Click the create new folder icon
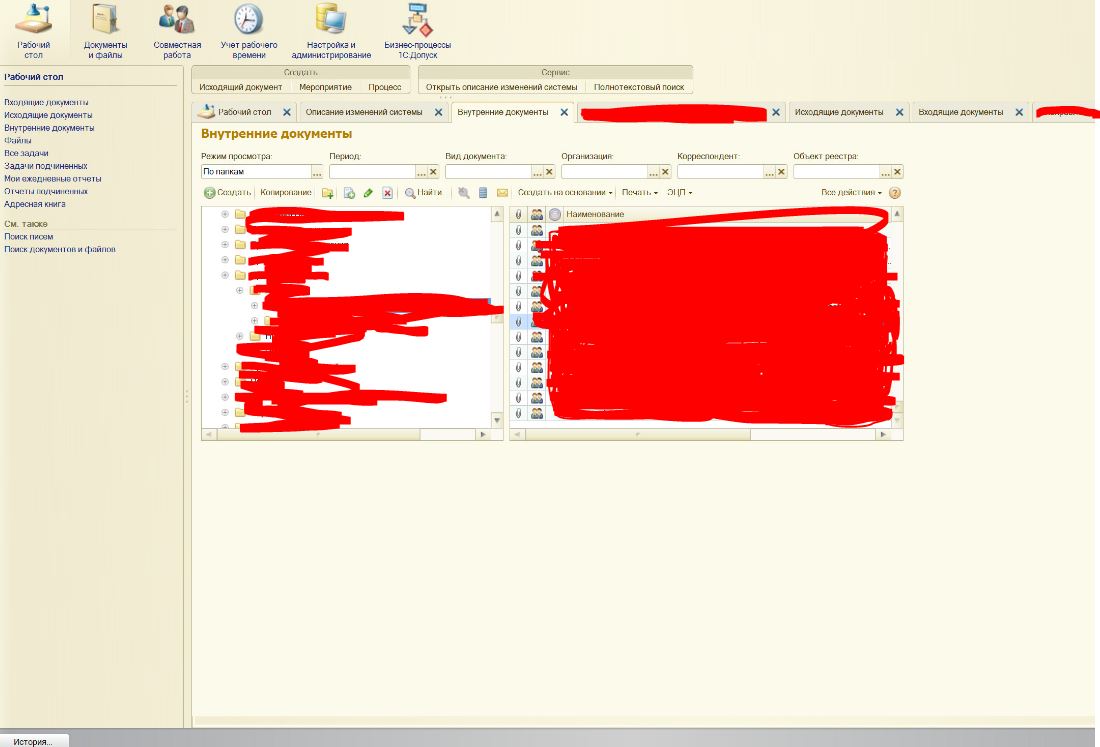 (327, 193)
